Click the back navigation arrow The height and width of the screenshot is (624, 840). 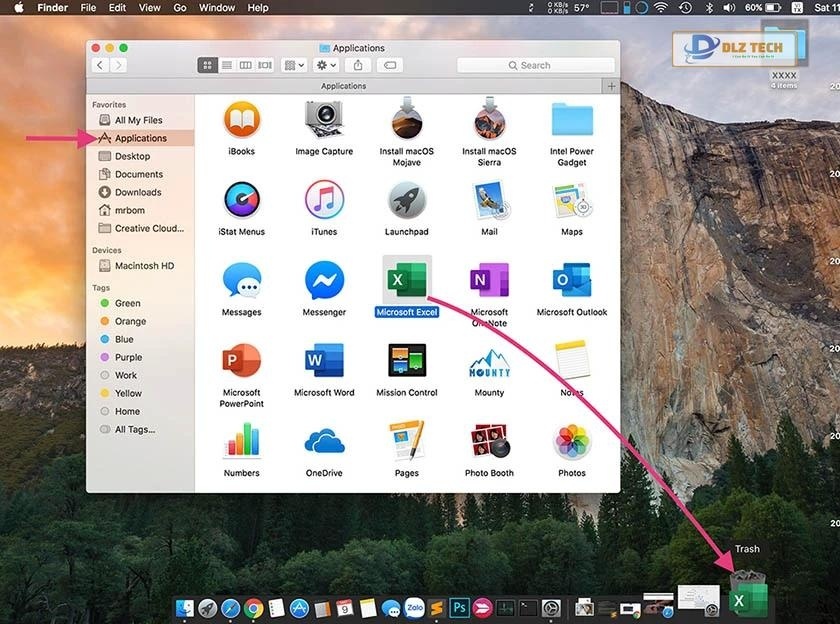point(98,64)
